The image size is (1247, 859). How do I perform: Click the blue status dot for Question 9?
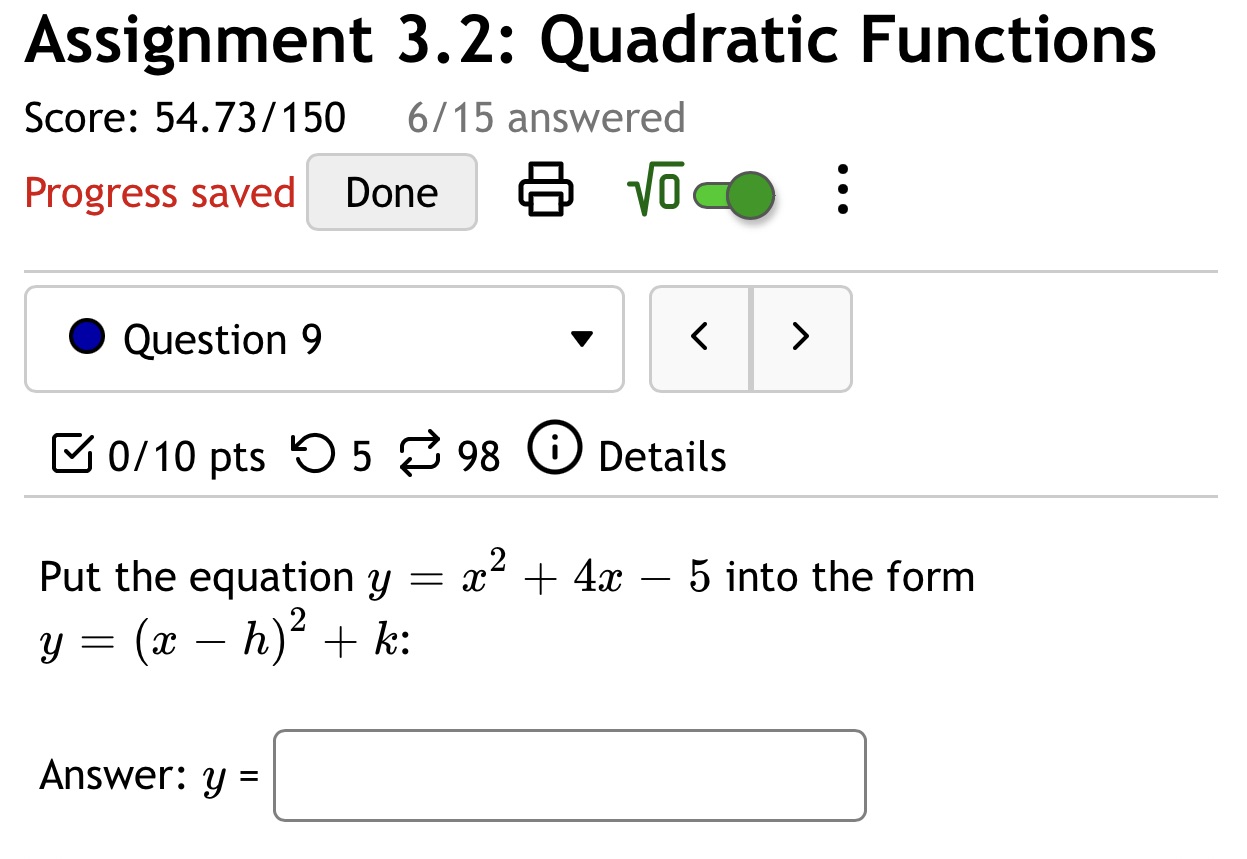pos(86,337)
